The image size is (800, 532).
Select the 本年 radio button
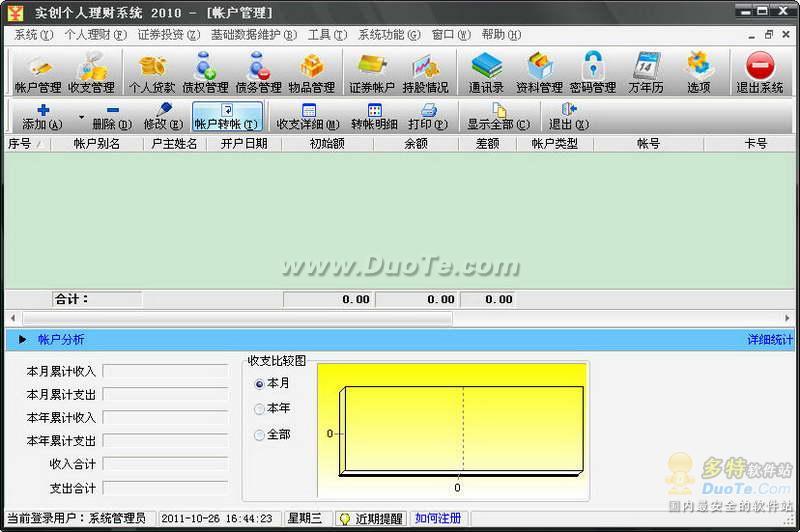[x=260, y=409]
